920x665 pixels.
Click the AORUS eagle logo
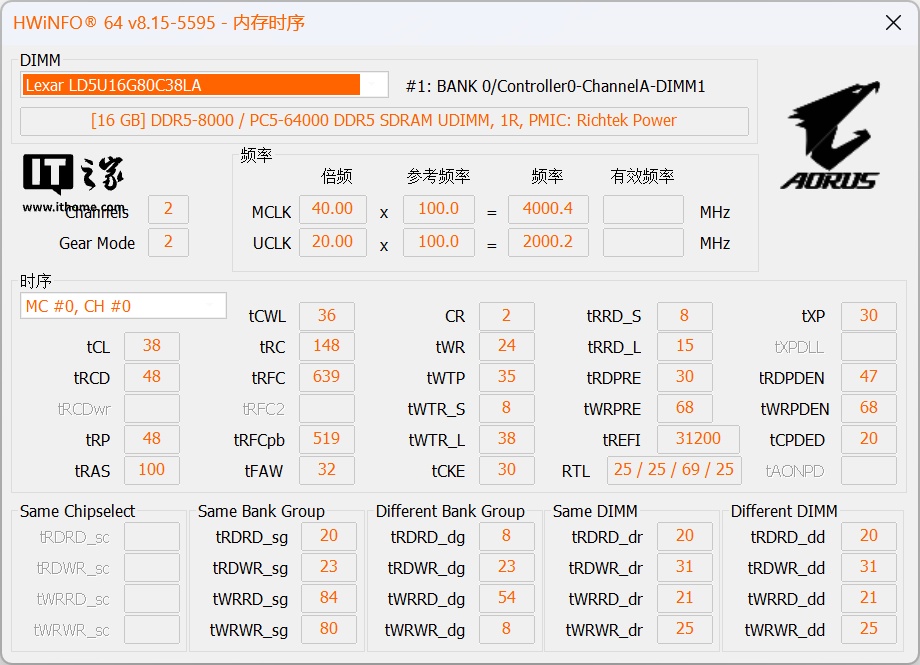point(829,136)
